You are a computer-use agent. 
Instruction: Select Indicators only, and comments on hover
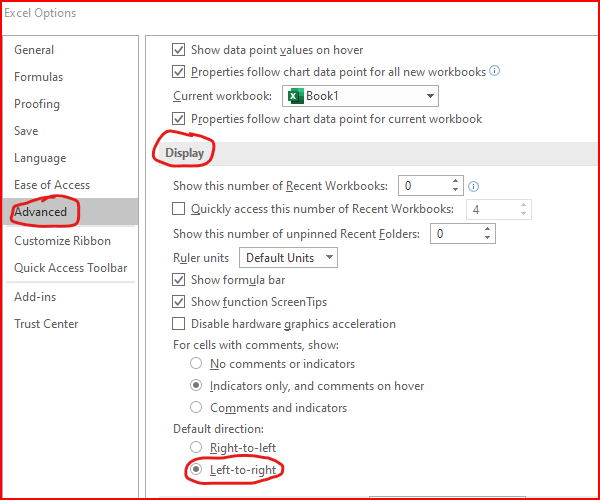(x=196, y=385)
